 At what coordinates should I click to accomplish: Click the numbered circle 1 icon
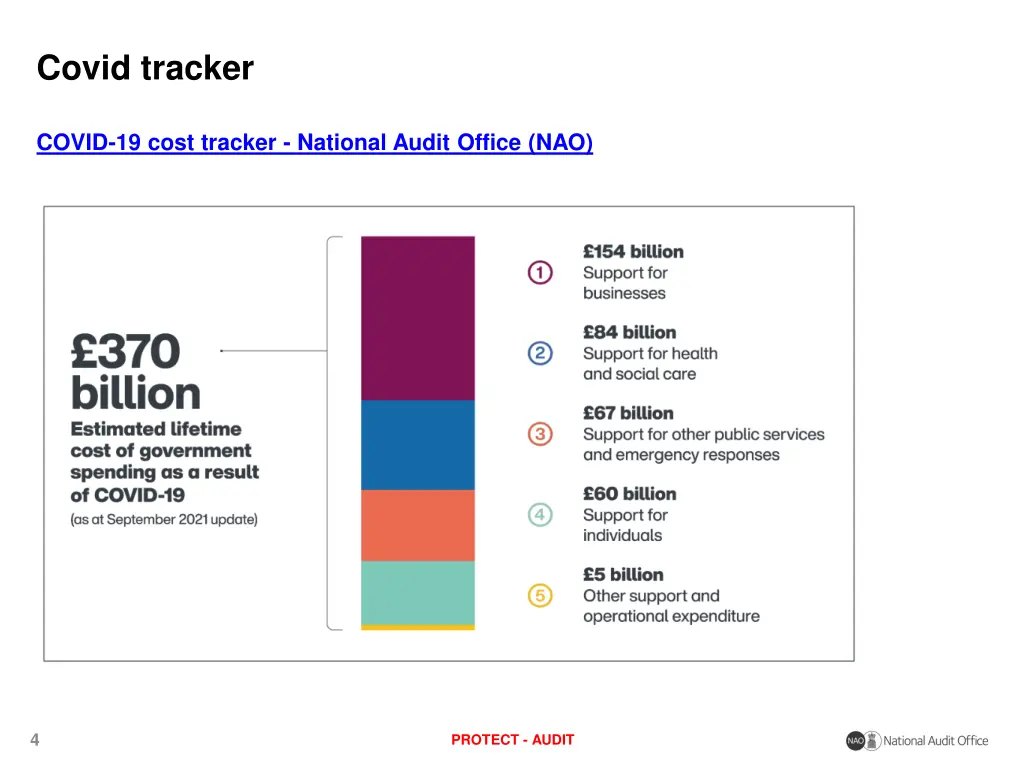click(x=540, y=272)
